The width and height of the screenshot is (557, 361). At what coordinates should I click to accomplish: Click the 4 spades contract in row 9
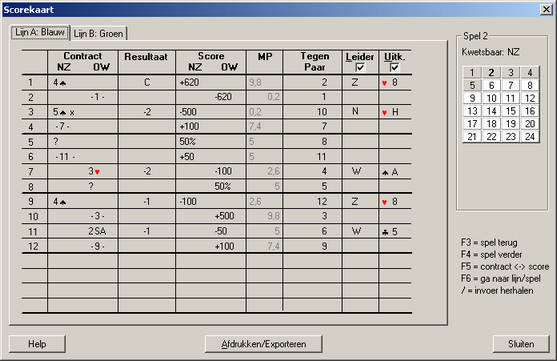60,201
